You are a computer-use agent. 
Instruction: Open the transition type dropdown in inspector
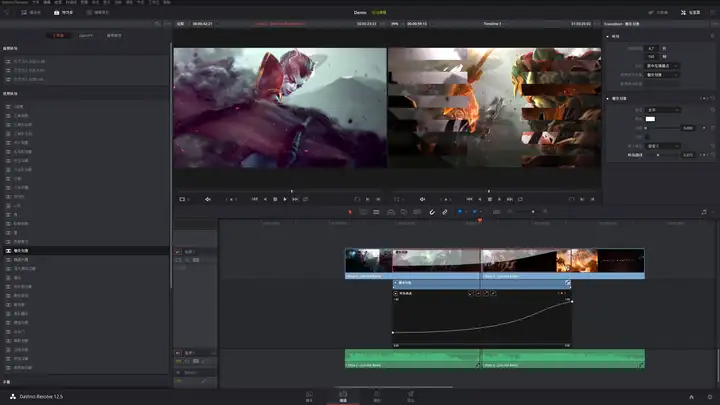pos(662,74)
